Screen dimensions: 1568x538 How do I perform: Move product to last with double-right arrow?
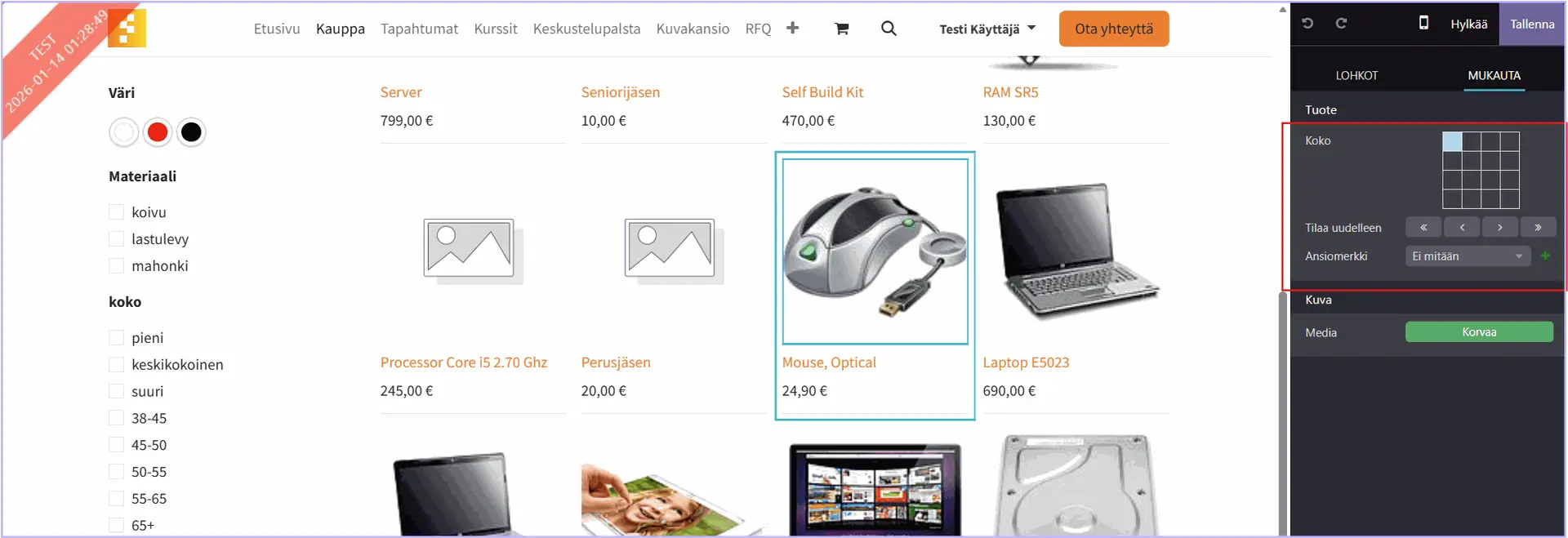click(x=1538, y=228)
